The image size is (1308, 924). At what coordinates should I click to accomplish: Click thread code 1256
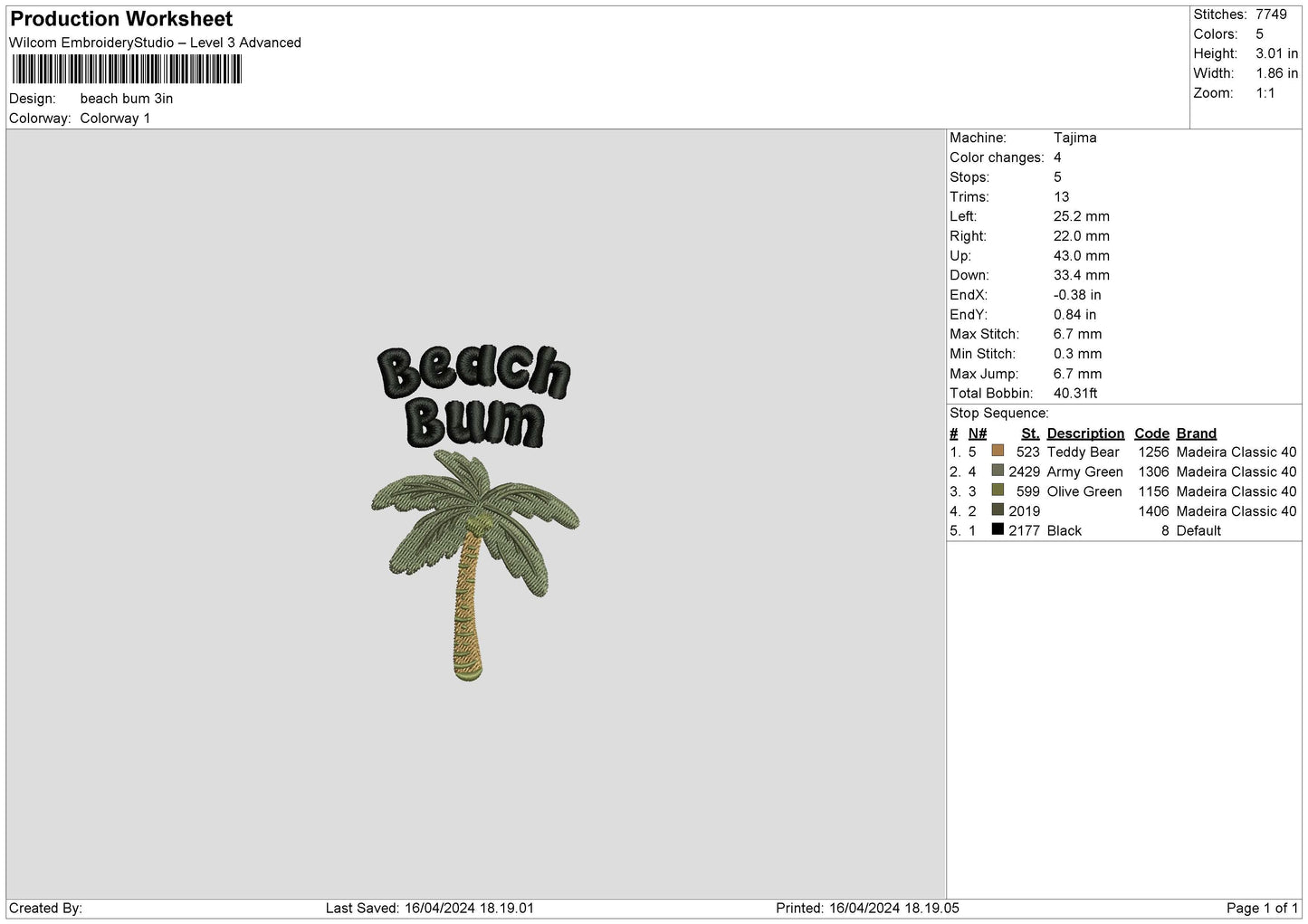point(1153,452)
